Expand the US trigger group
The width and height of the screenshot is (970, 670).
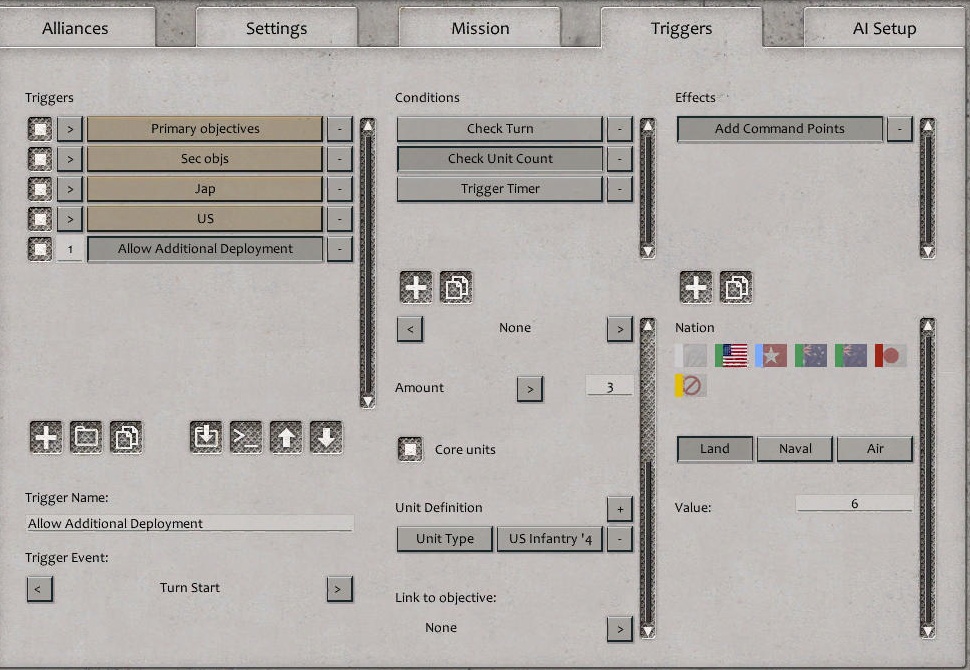70,218
